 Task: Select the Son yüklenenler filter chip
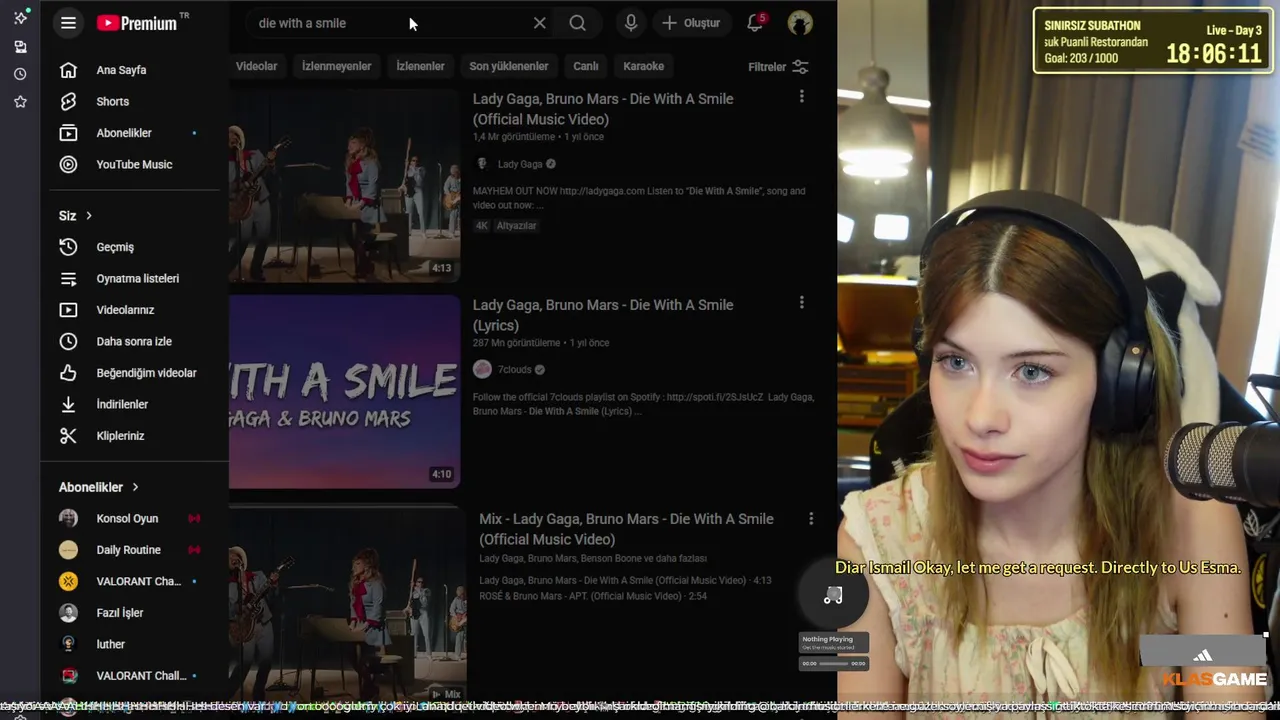point(509,66)
